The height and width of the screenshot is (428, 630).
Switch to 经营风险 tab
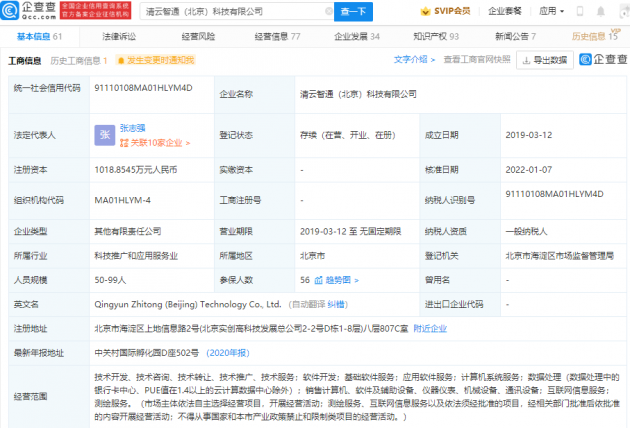click(198, 37)
